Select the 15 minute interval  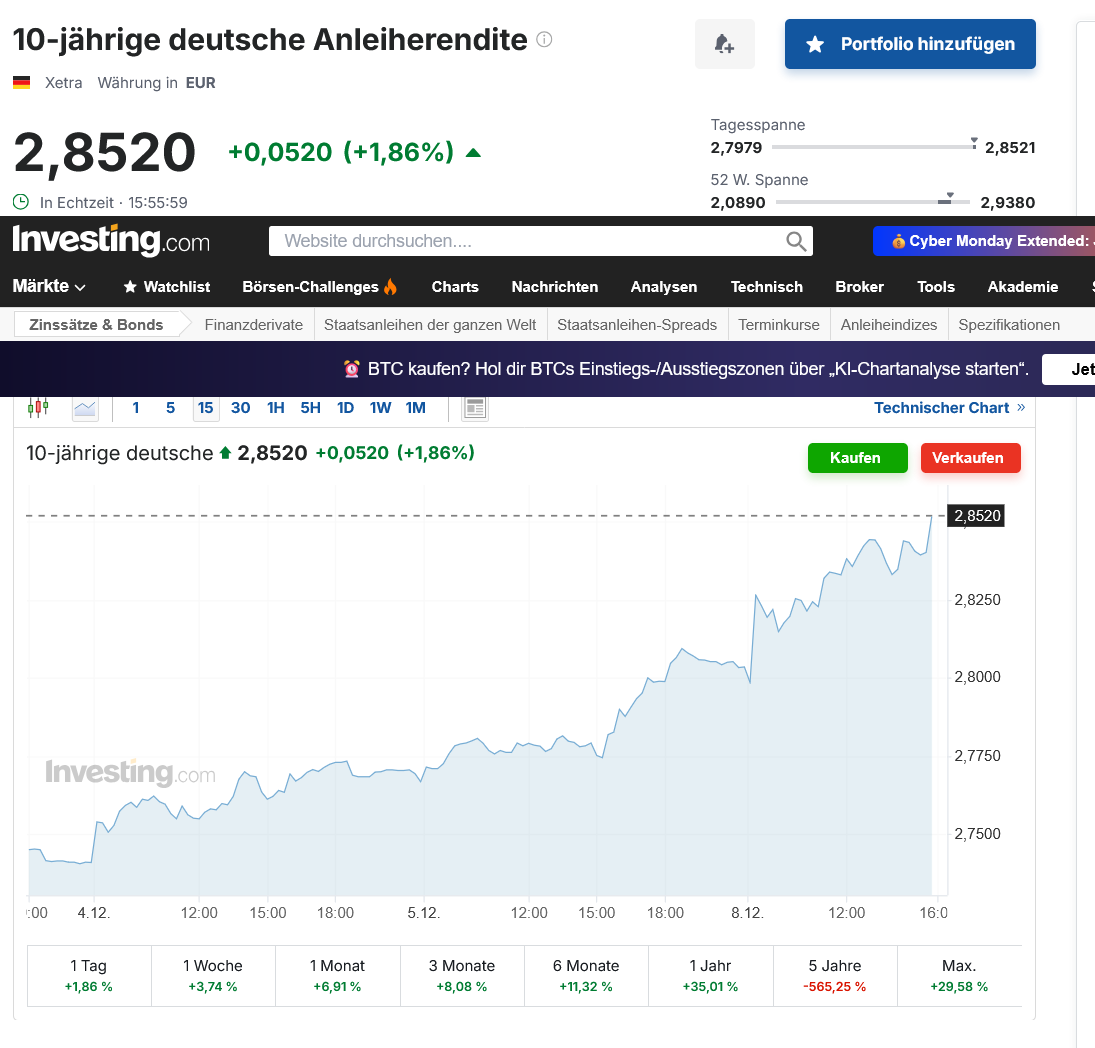click(205, 408)
